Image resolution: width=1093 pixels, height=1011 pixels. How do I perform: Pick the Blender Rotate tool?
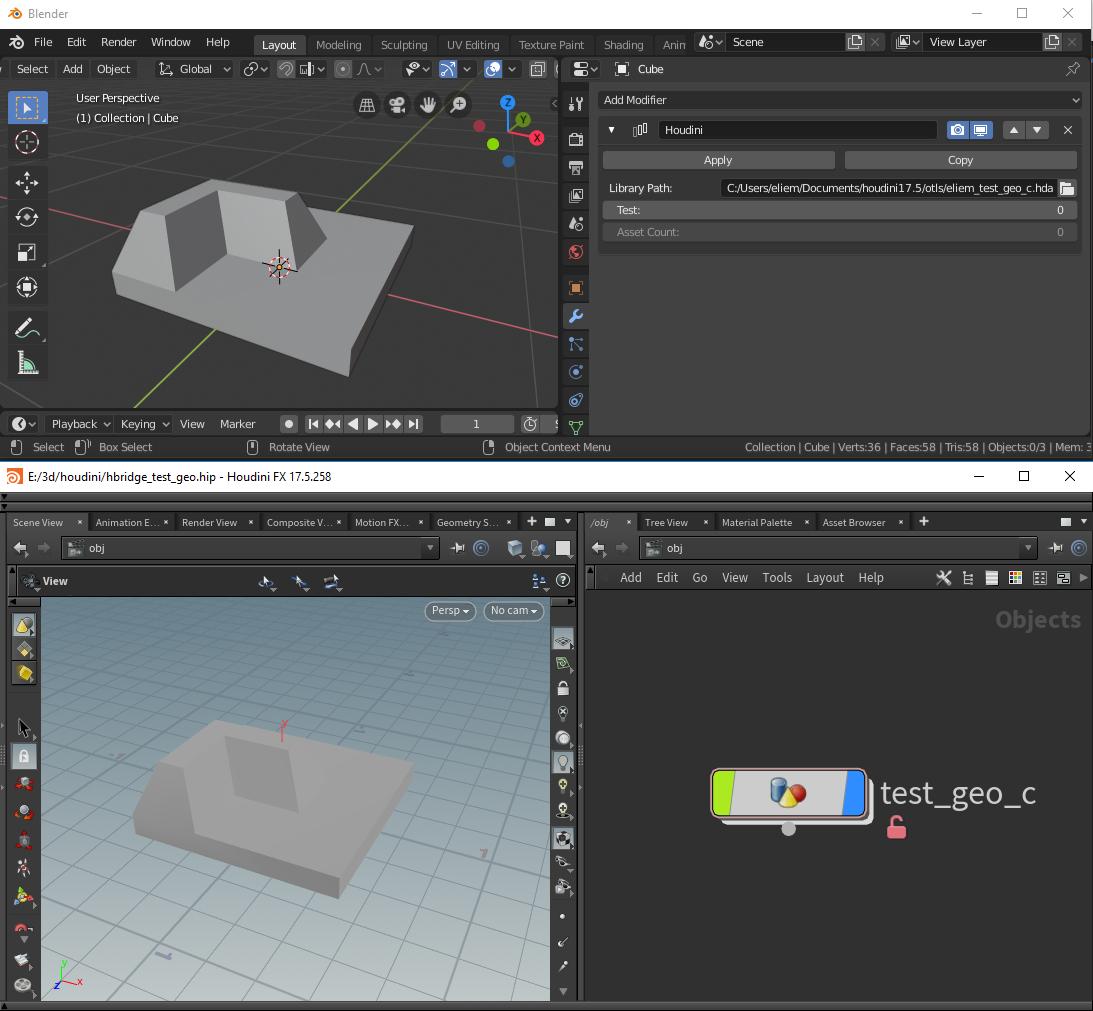(27, 218)
